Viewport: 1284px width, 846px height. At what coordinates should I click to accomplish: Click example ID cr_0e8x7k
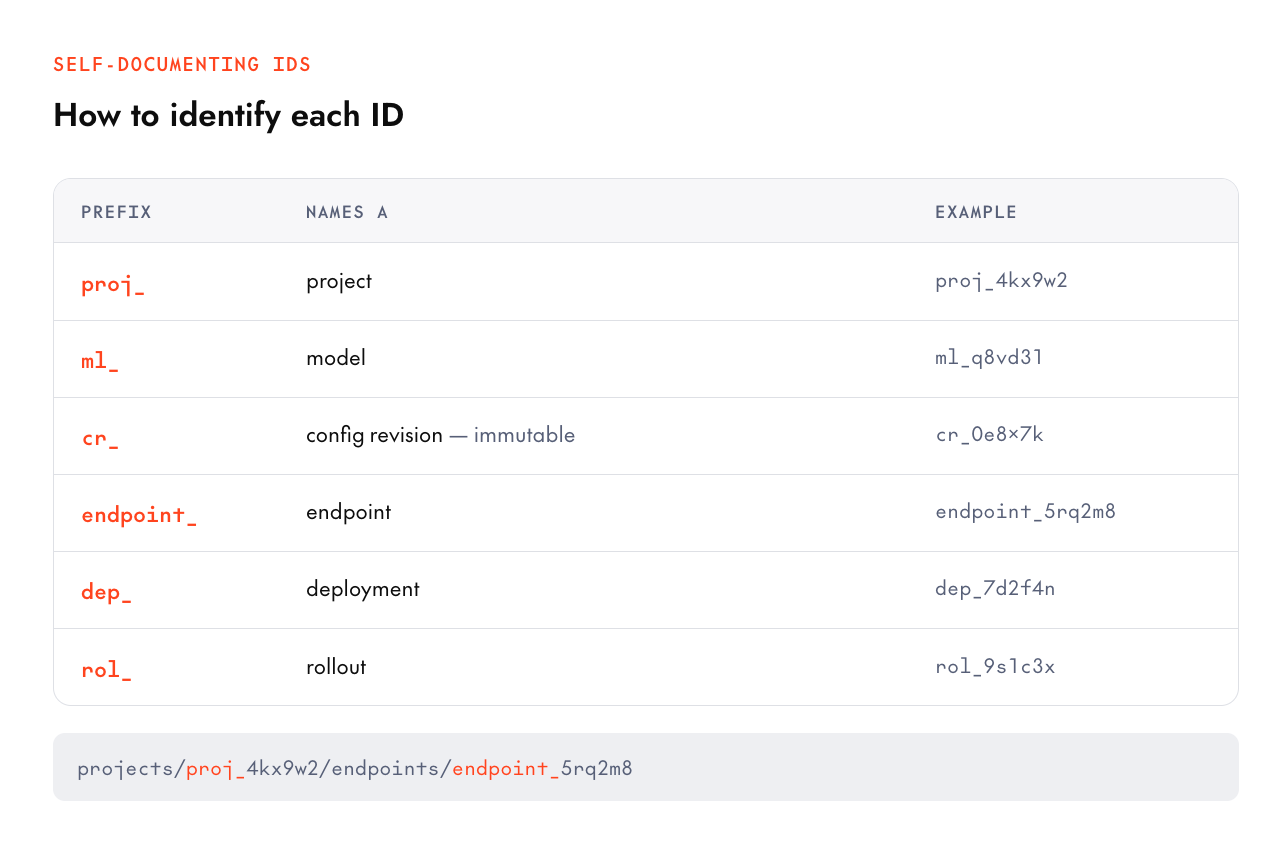[x=989, y=435]
